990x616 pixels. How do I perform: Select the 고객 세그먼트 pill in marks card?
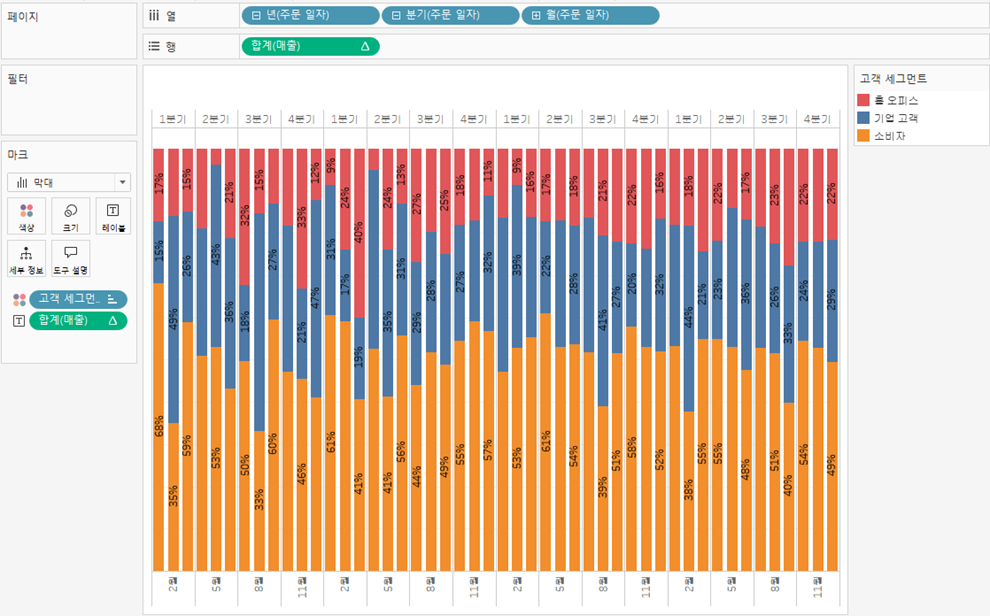click(x=78, y=299)
